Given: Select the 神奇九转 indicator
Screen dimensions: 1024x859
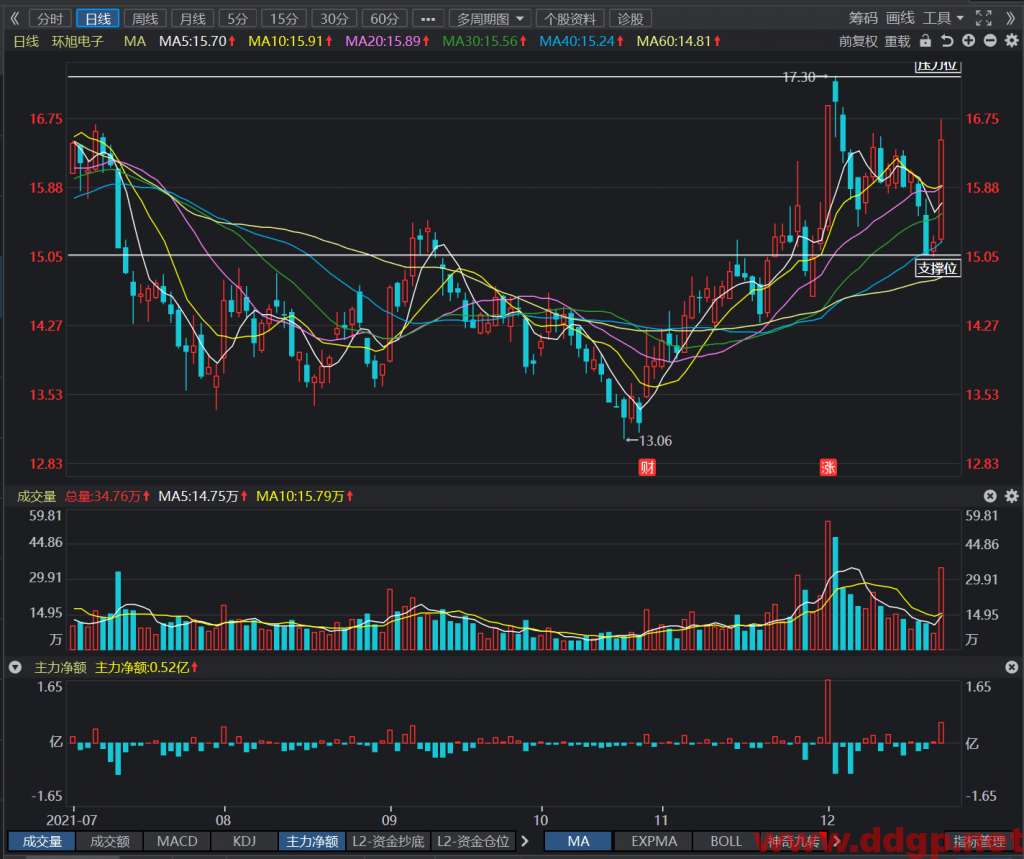Looking at the screenshot, I should coord(793,841).
